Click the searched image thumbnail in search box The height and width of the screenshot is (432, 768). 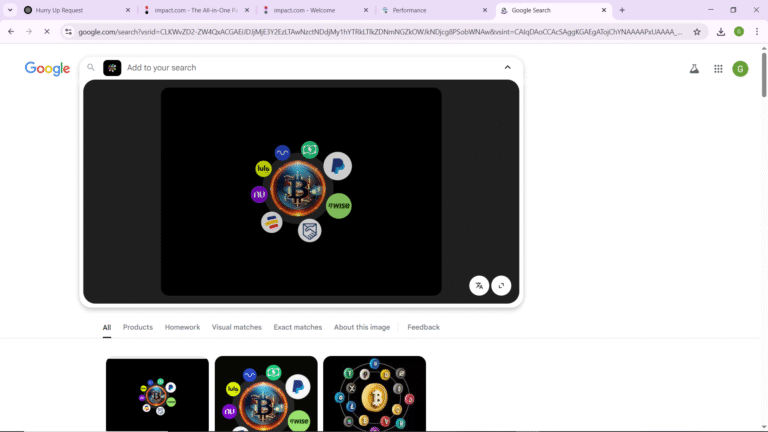[112, 68]
